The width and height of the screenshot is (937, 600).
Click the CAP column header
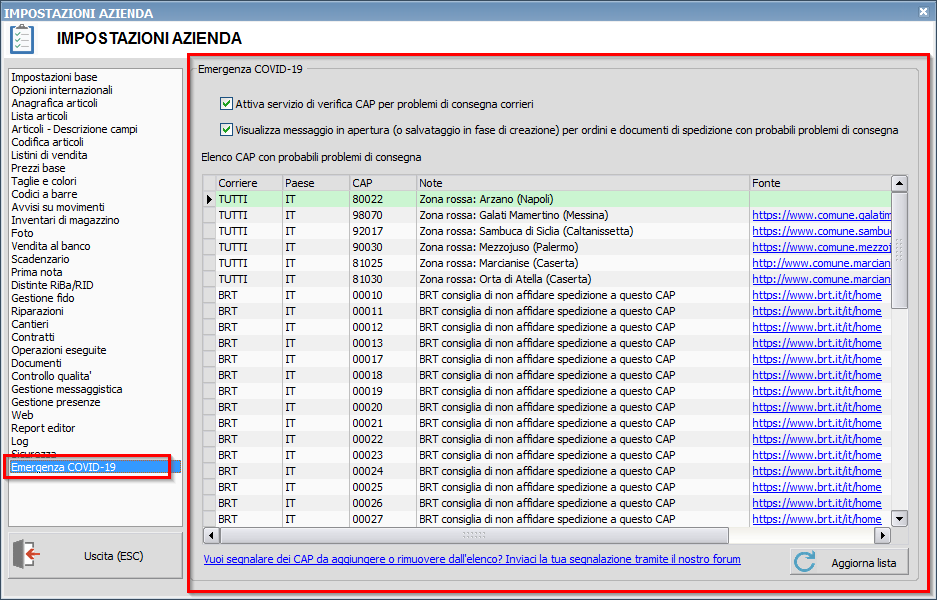pos(383,183)
